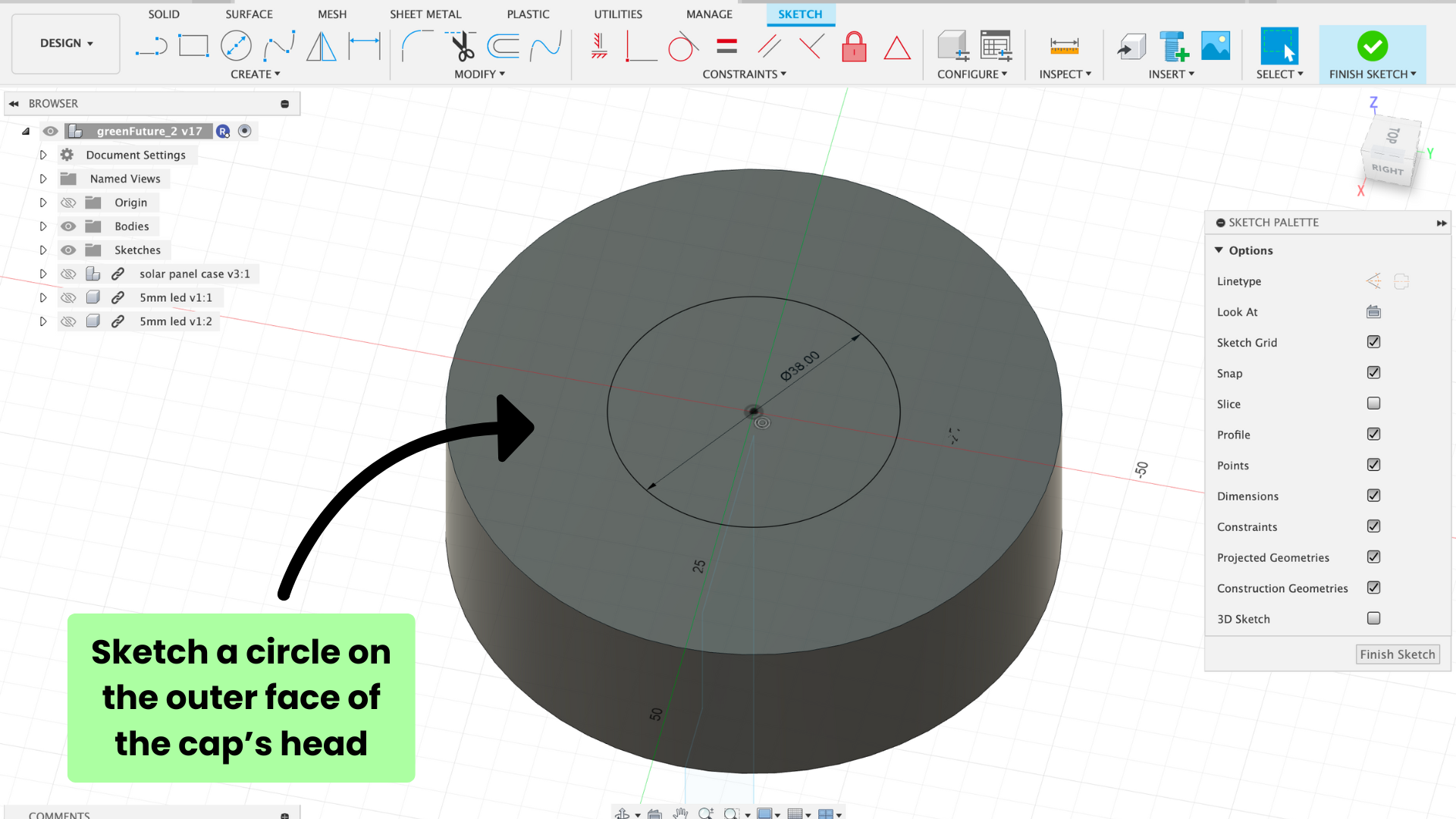Enable the 3D Sketch checkbox

point(1375,618)
